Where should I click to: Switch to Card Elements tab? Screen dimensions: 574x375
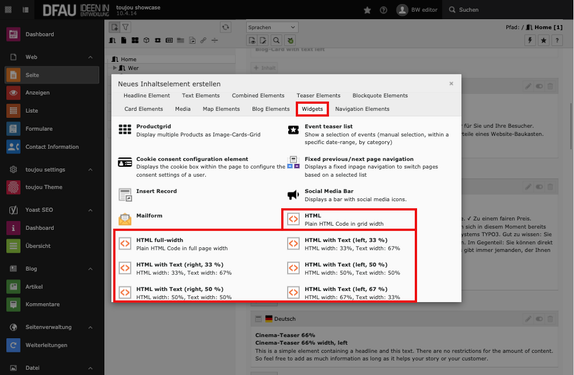pos(144,109)
